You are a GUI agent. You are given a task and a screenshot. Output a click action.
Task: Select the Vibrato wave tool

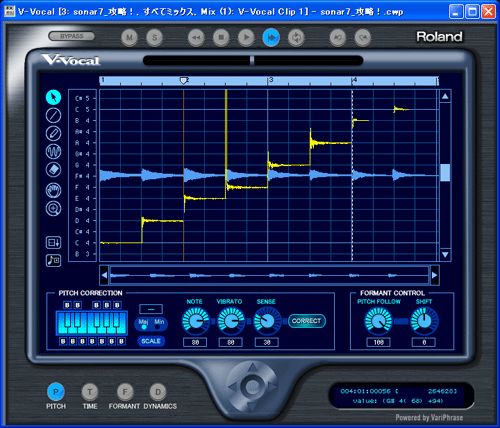click(x=53, y=151)
